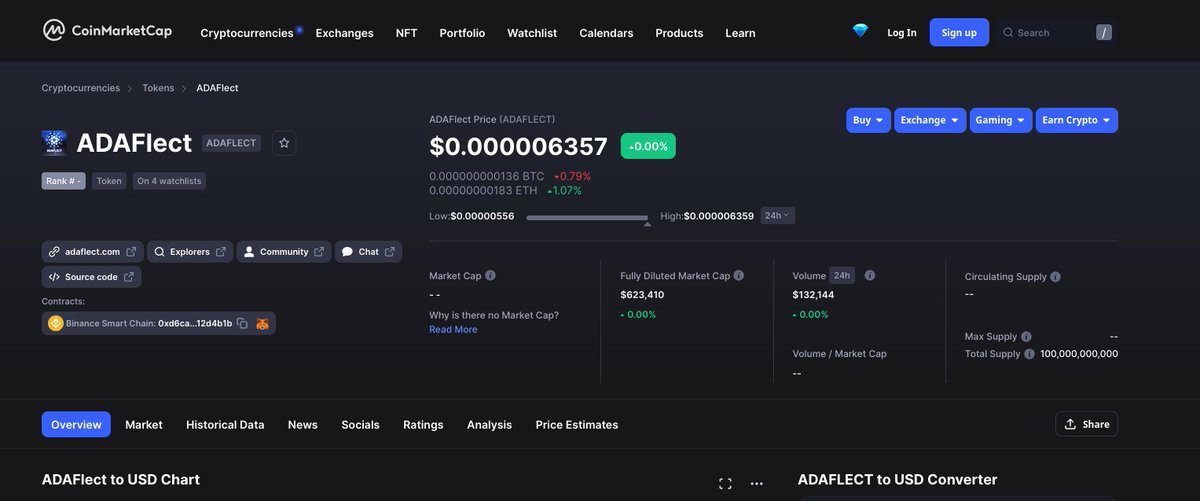The image size is (1200, 501).
Task: Click the Token tag badge
Action: 109,181
